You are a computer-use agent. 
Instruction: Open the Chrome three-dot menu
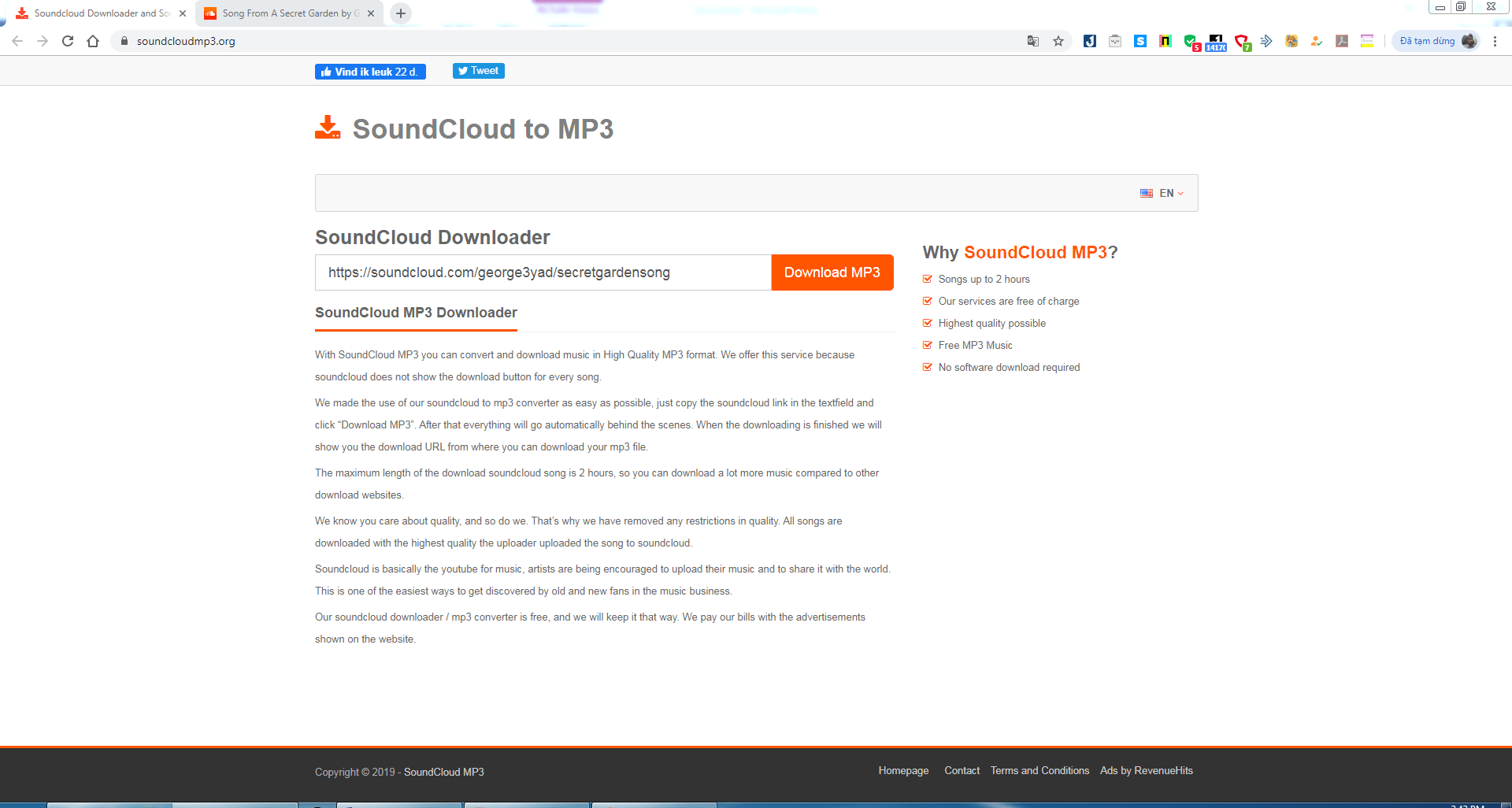tap(1495, 41)
